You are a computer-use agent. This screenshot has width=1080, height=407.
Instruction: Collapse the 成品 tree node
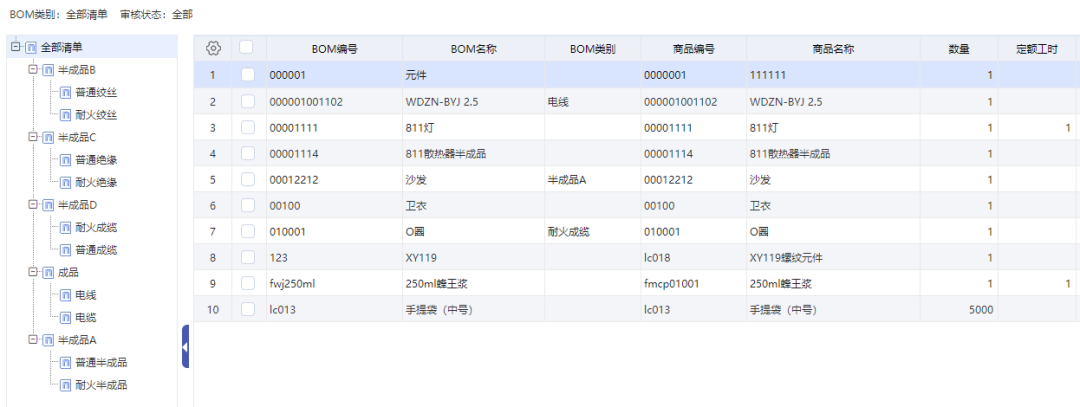click(33, 272)
